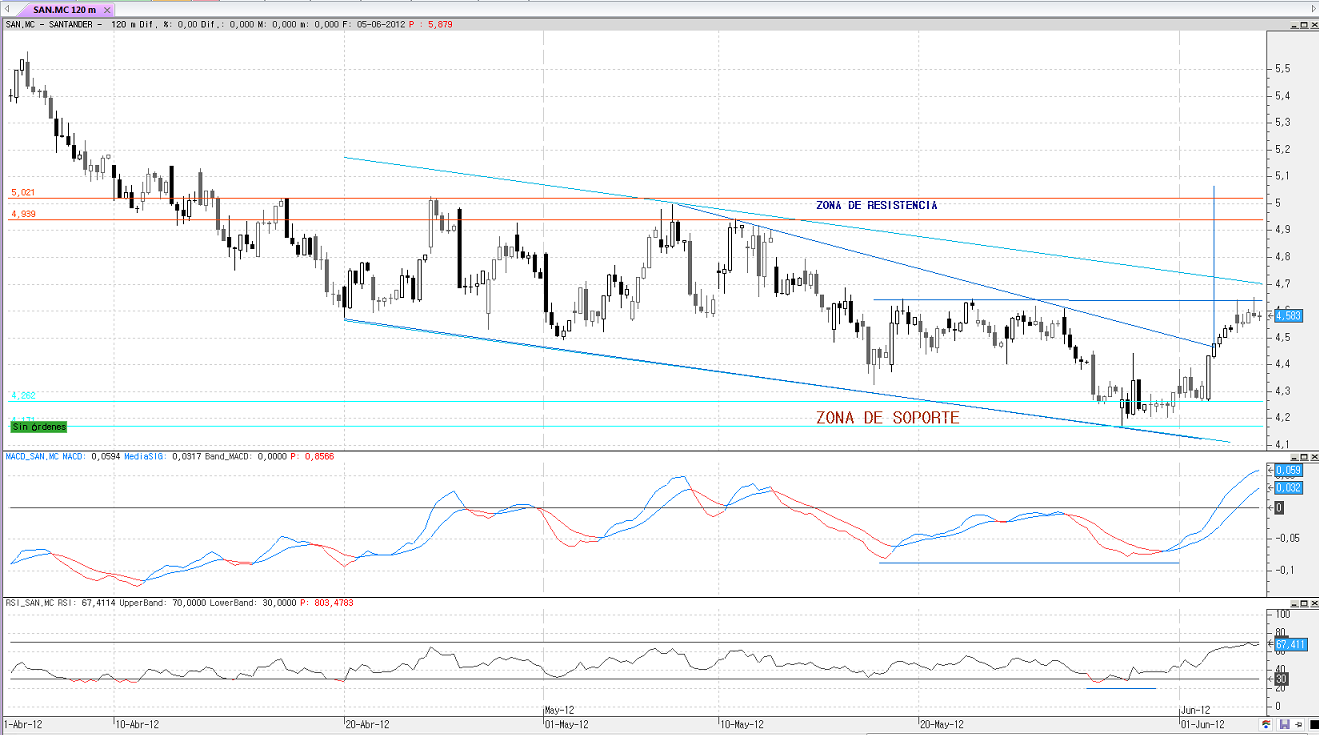Click the 4,939 resistance level label
The height and width of the screenshot is (735, 1319).
pyautogui.click(x=23, y=214)
